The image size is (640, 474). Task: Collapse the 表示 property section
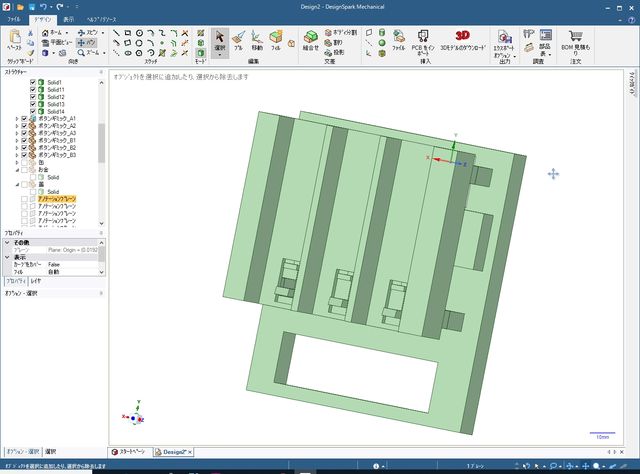tap(7, 257)
